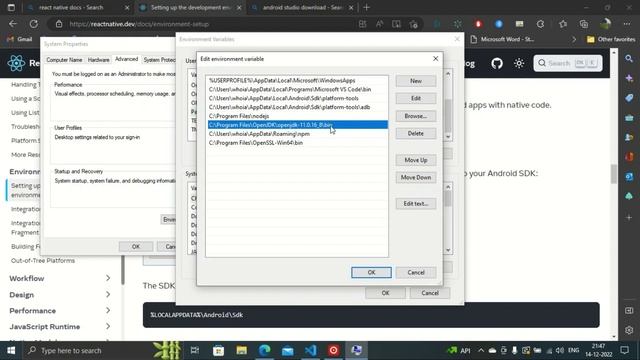Expand the JavaScript Runtime sidebar section
Screen dimensions: 640x360
(x=60, y=327)
